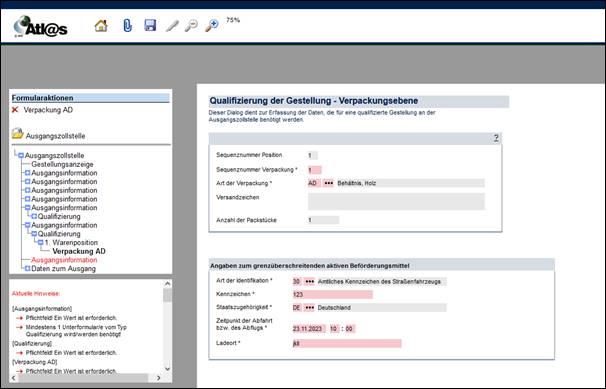Click the [Qualifizierung] hint heading
The width and height of the screenshot is (606, 389).
(x=32, y=343)
